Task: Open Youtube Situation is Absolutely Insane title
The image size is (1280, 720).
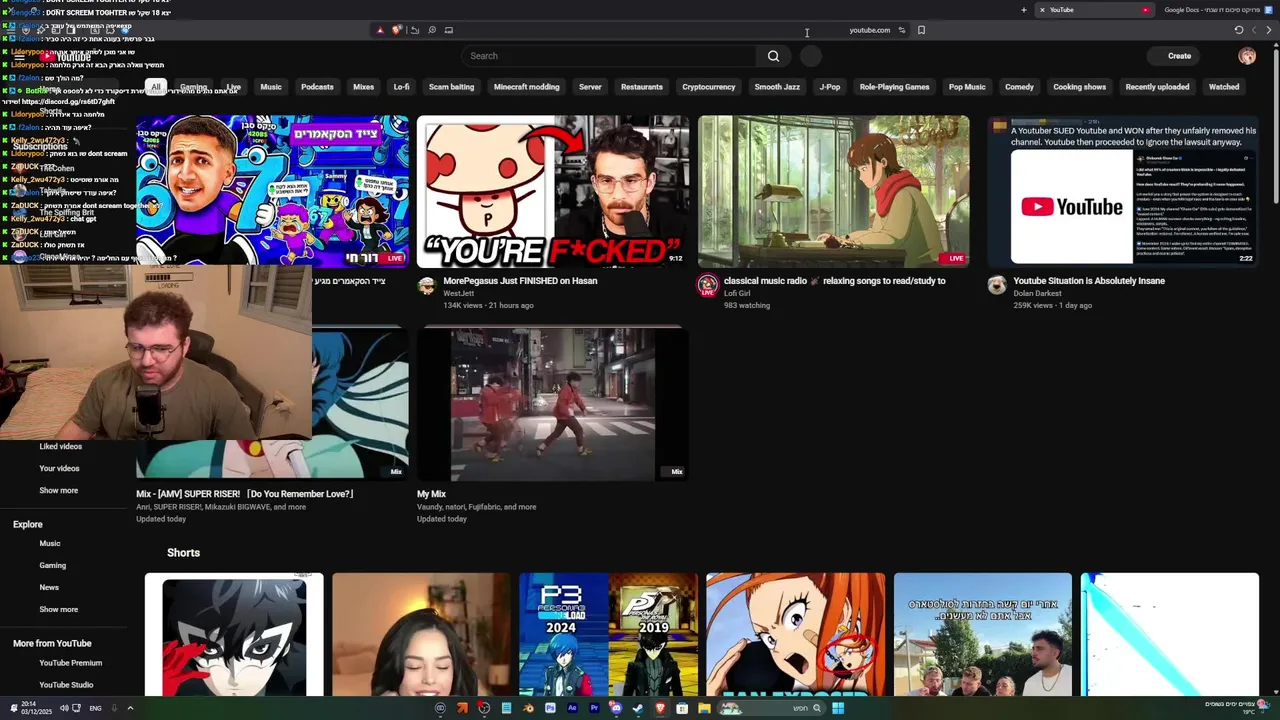Action: click(1089, 281)
